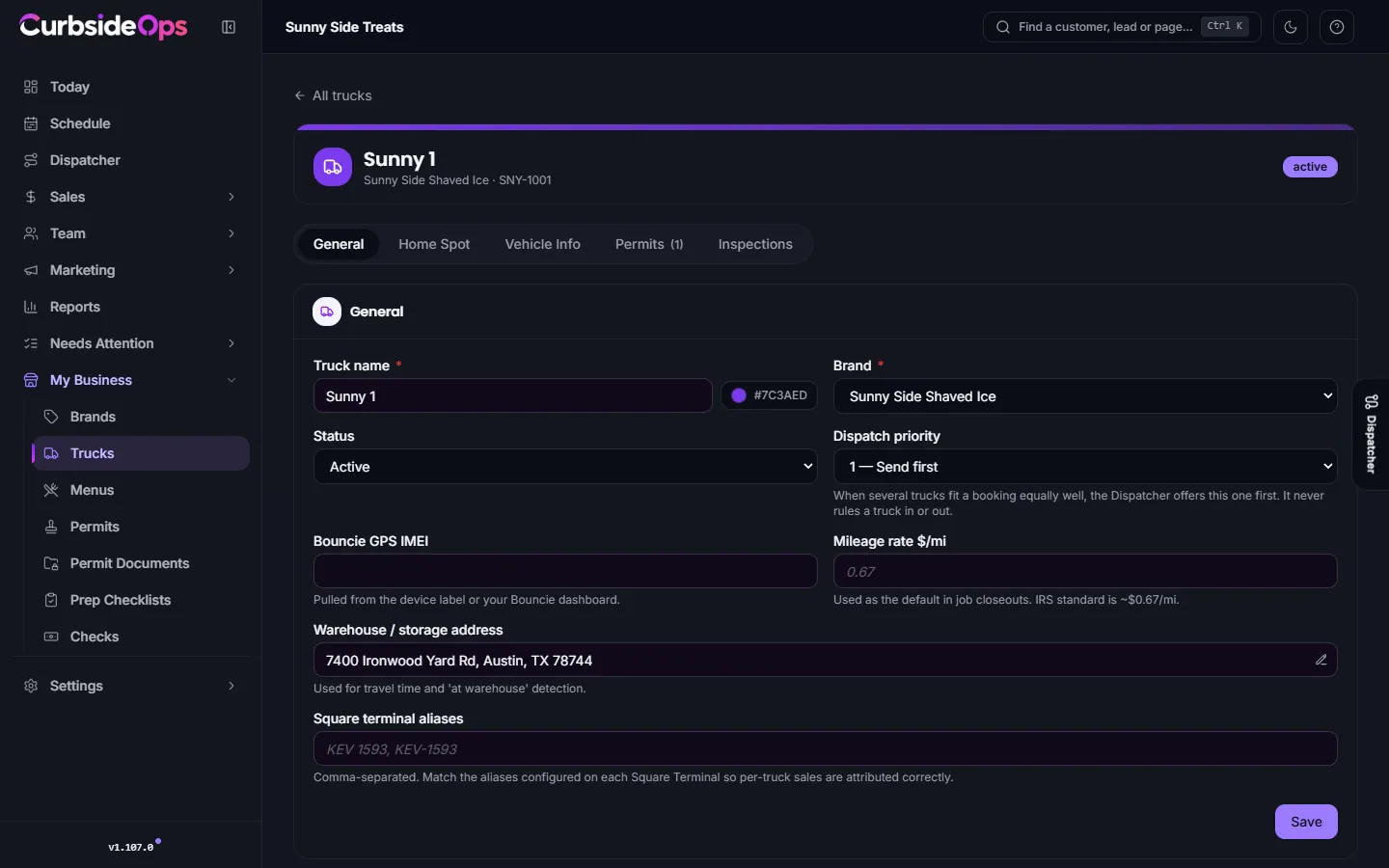Open help question mark icon

coord(1337,27)
